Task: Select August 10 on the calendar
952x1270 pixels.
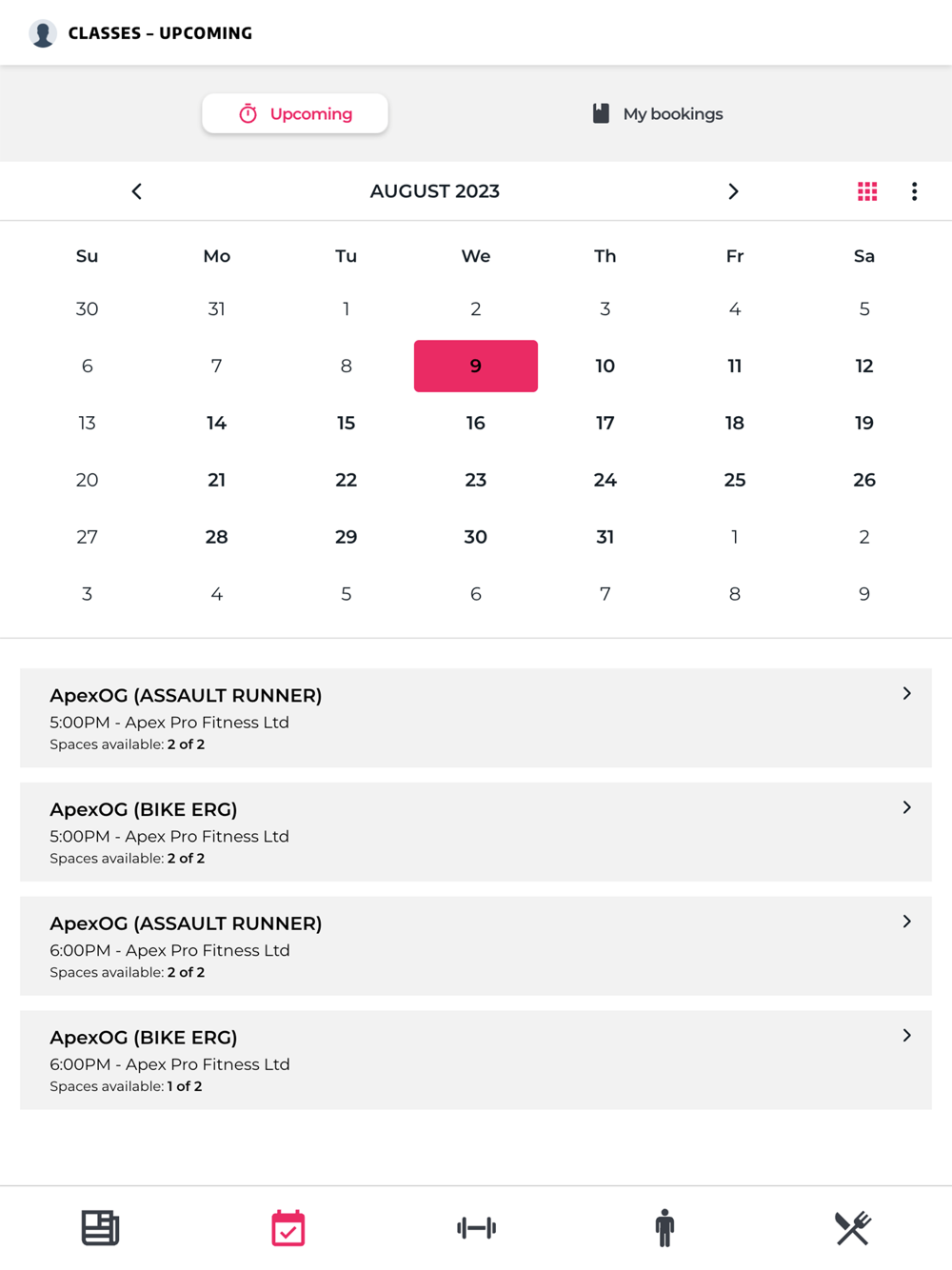Action: [605, 367]
